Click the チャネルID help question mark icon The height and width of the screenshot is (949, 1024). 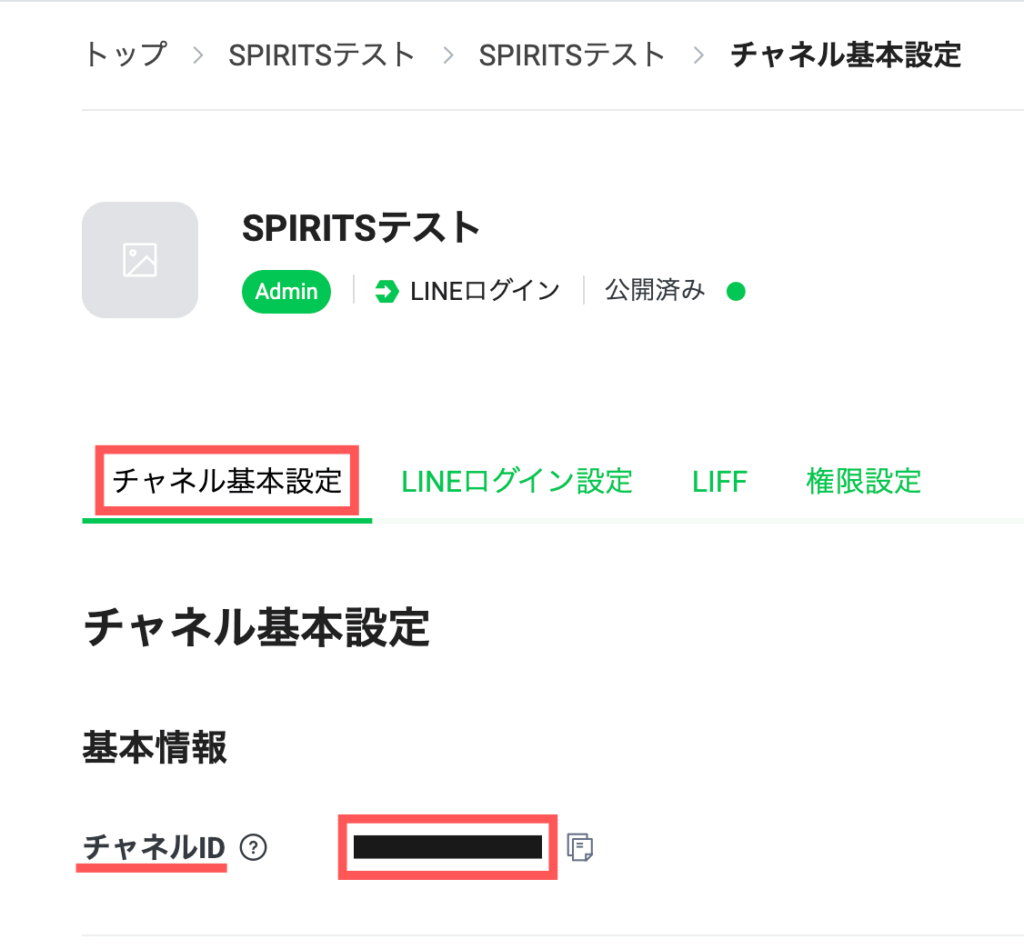point(255,849)
